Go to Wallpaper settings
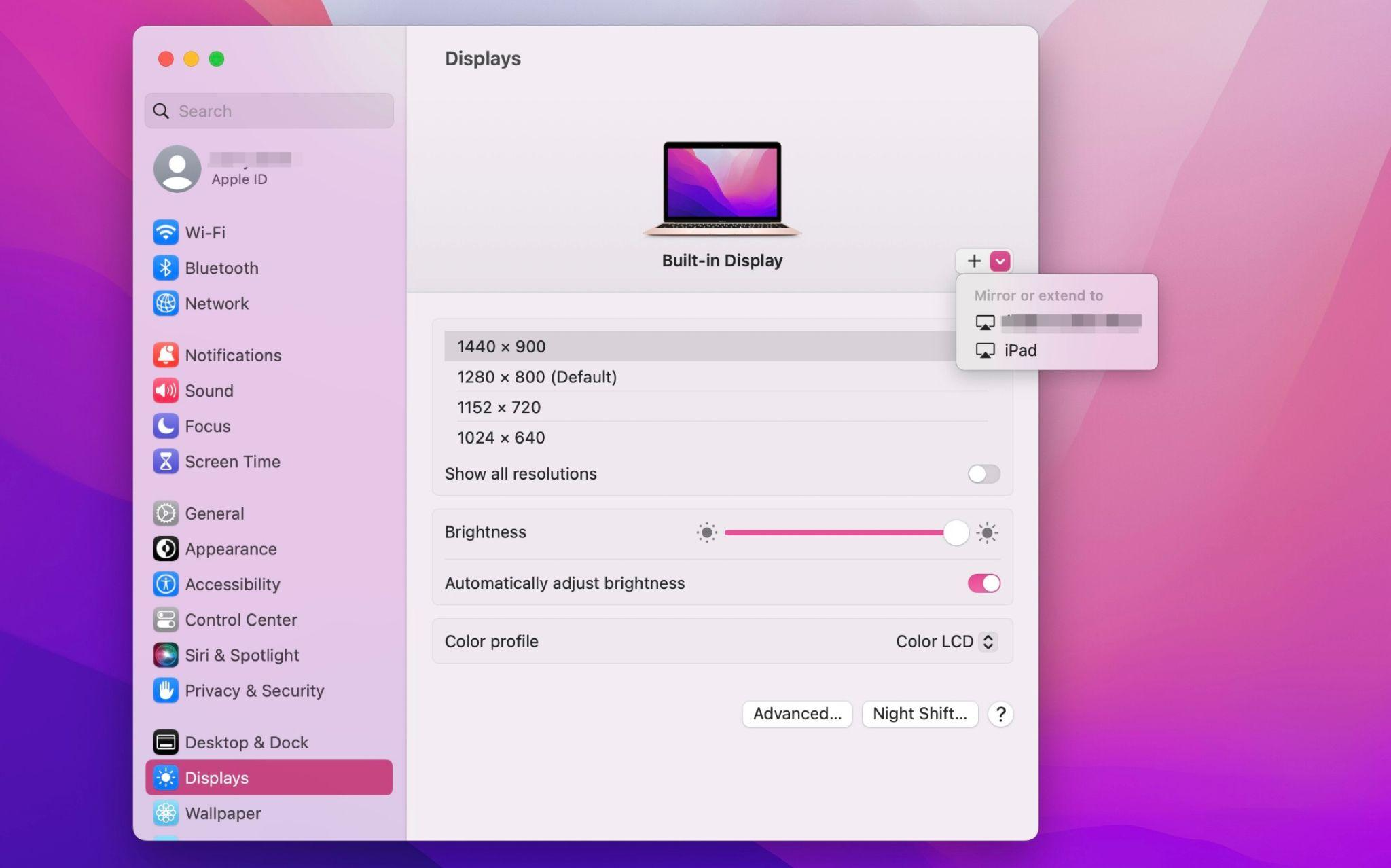This screenshot has width=1391, height=868. pos(269,813)
